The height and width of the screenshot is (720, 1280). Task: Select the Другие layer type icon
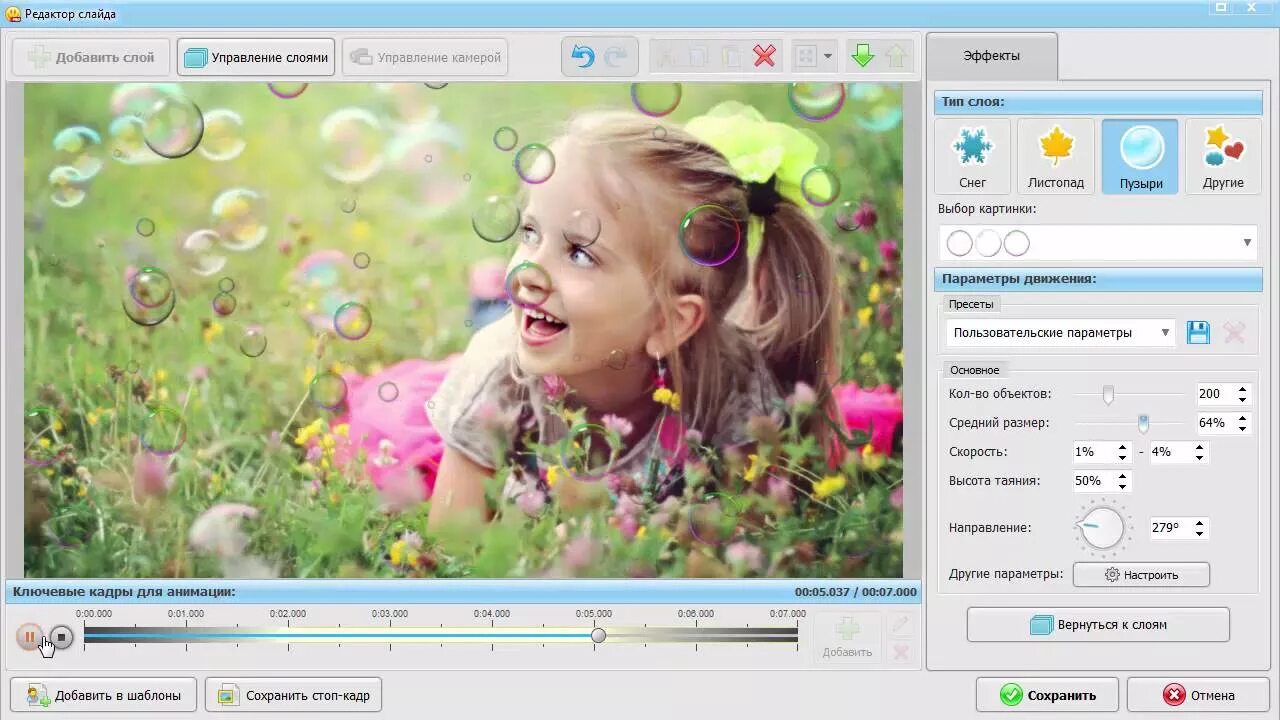point(1223,157)
